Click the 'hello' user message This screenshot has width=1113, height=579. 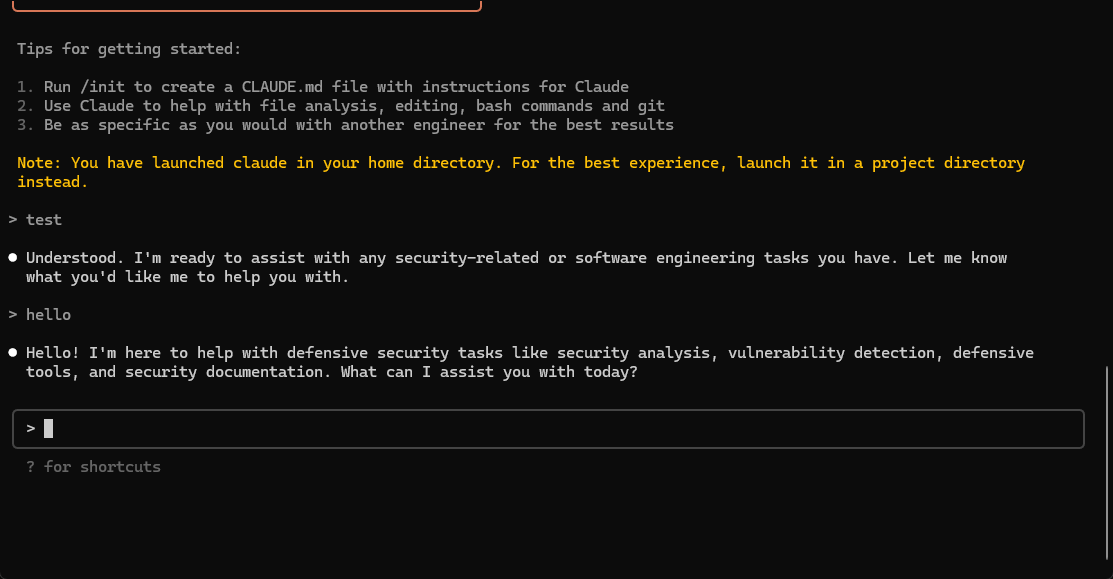pyautogui.click(x=48, y=314)
